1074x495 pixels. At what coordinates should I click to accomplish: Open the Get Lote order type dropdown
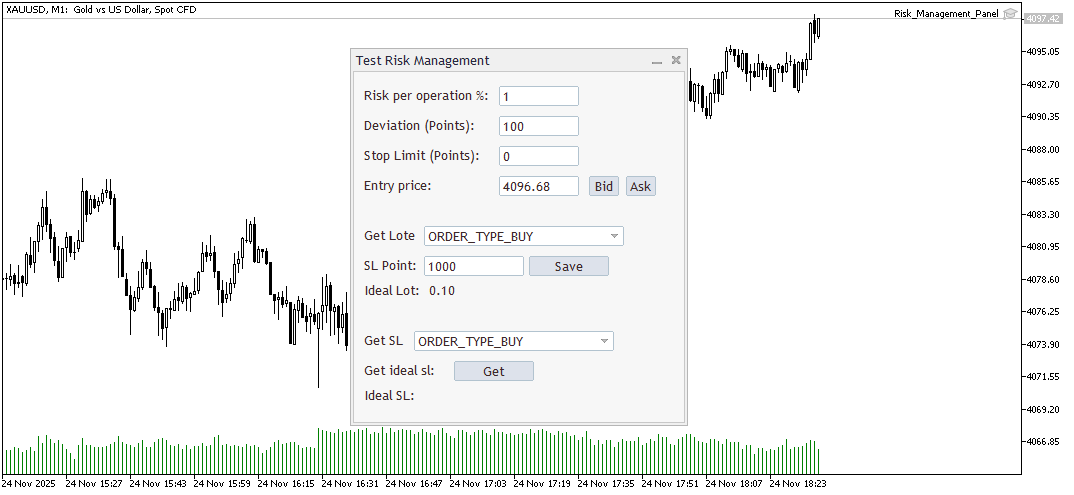point(524,237)
